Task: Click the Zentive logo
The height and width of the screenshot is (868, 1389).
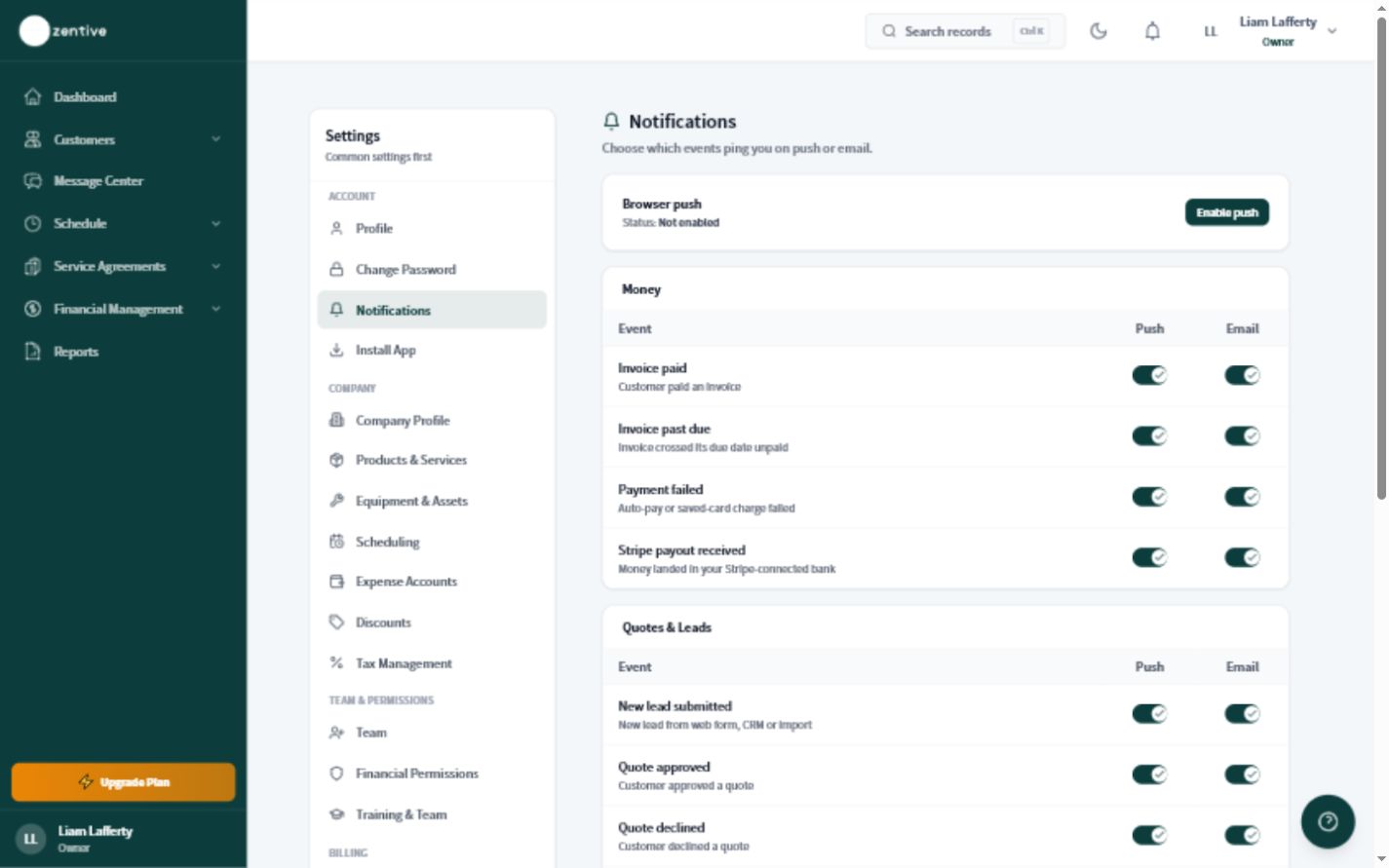Action: [x=63, y=31]
